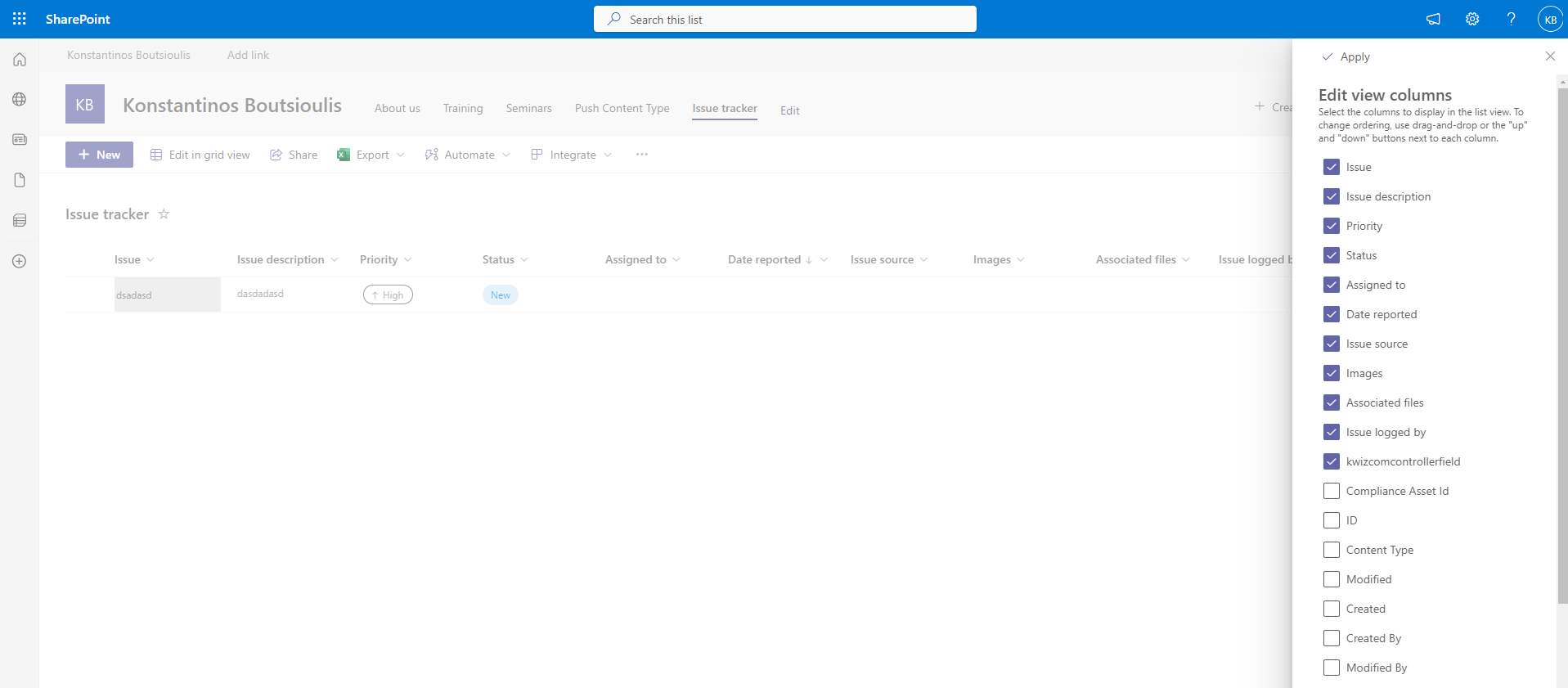Check the Content Type checkbox

(x=1332, y=550)
